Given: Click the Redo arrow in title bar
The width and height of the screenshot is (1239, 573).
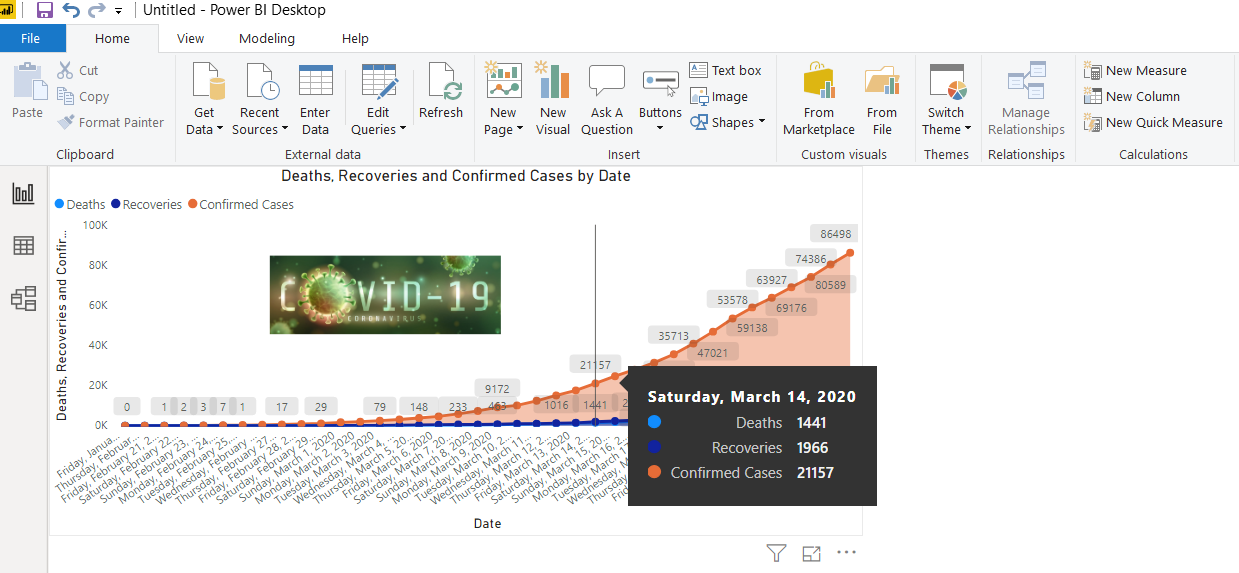Looking at the screenshot, I should [x=96, y=10].
